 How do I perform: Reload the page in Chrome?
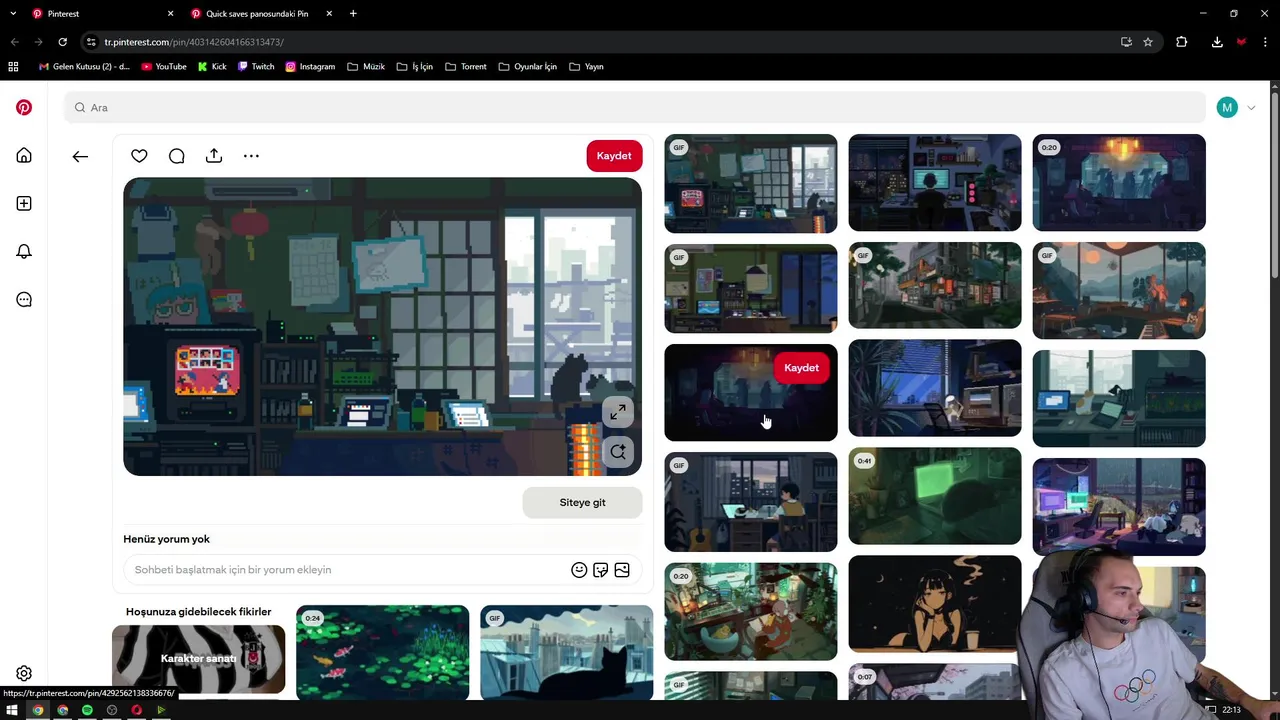[62, 42]
